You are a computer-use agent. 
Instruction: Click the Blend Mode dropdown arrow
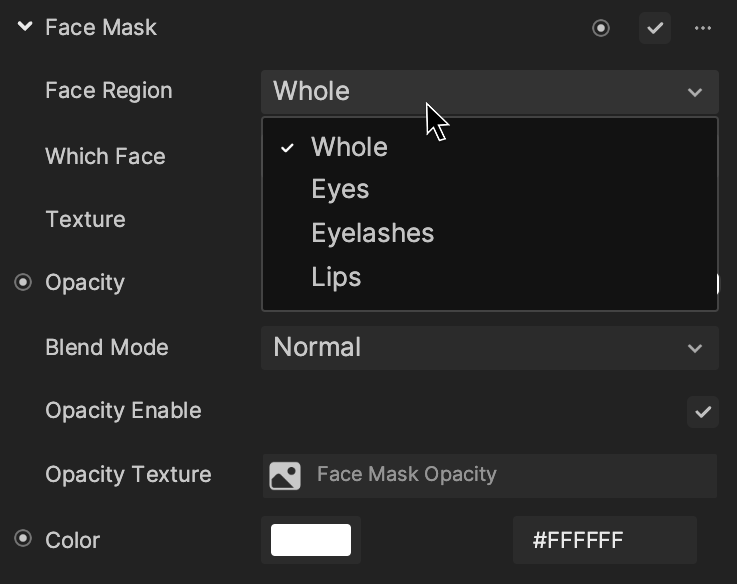(x=695, y=348)
